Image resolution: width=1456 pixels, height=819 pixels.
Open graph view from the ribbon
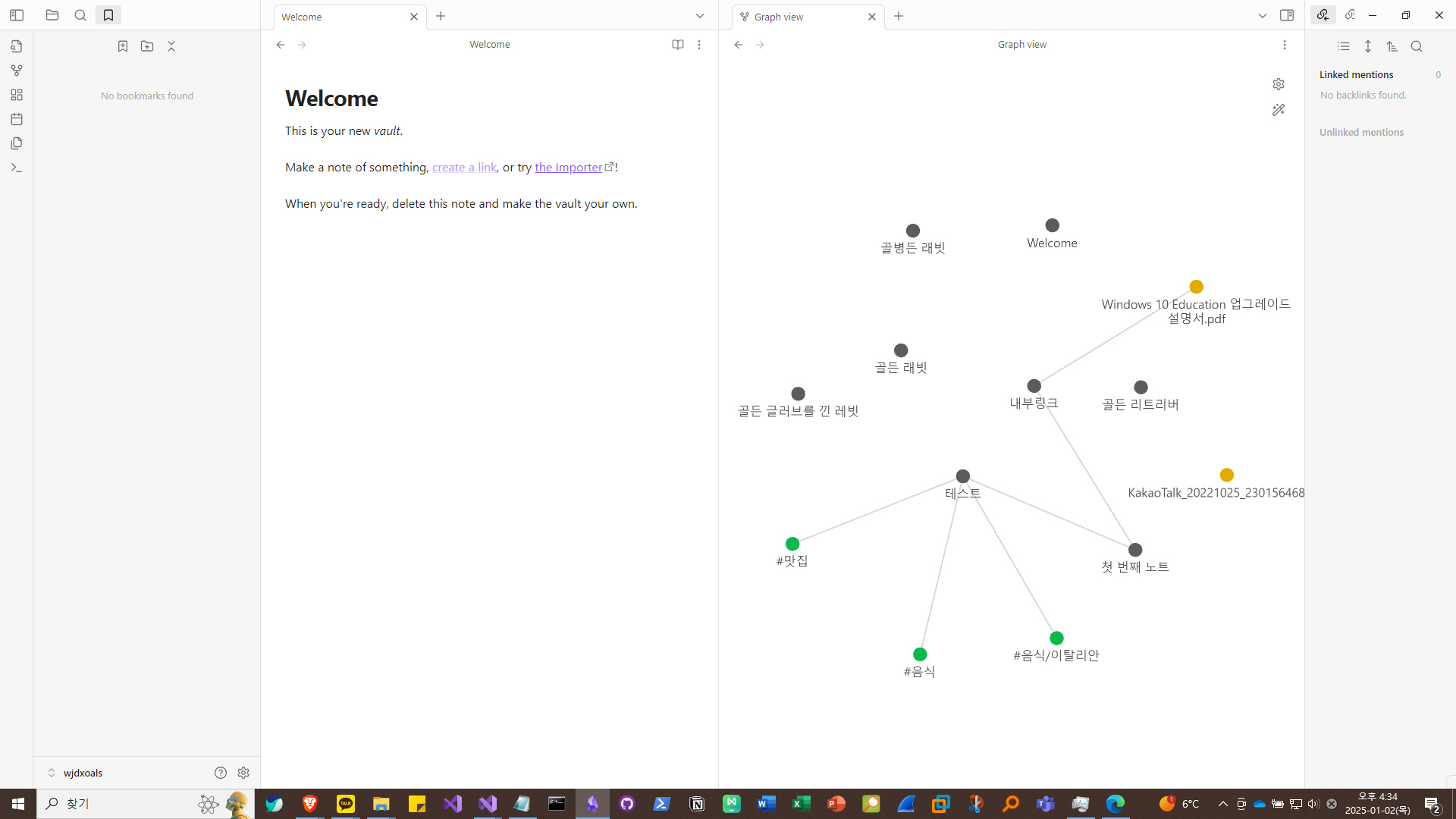[17, 71]
